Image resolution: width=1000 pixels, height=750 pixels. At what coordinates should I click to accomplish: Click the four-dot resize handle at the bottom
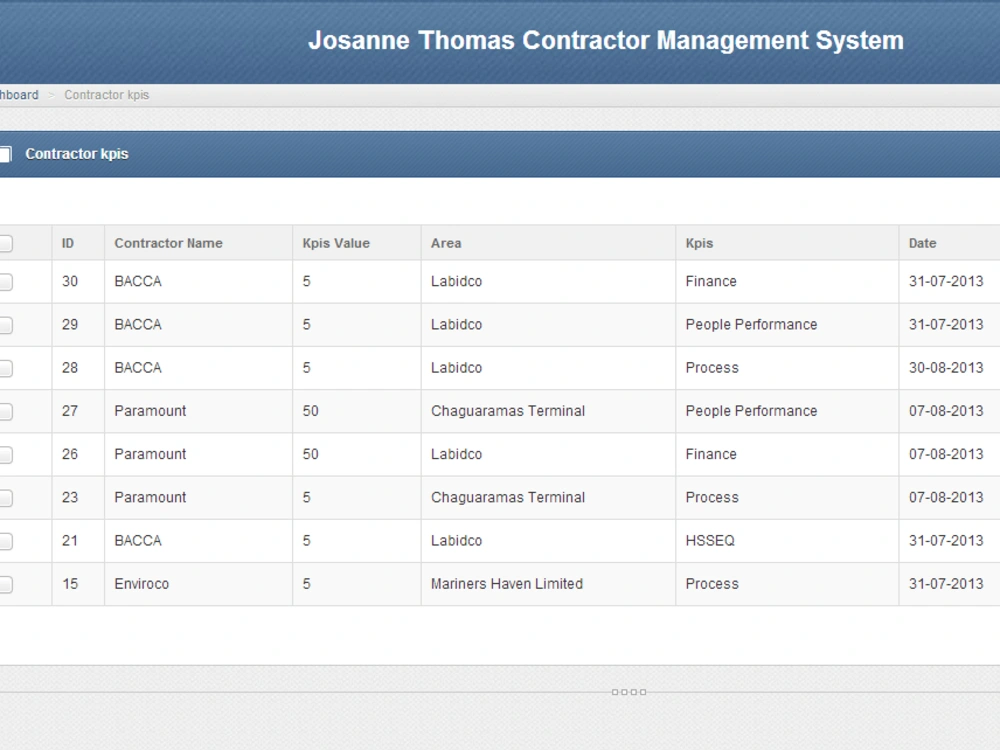coord(629,692)
